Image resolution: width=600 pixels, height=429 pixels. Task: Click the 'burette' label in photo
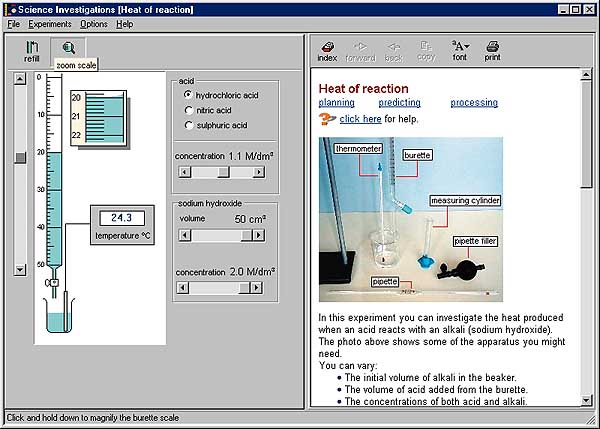417,155
